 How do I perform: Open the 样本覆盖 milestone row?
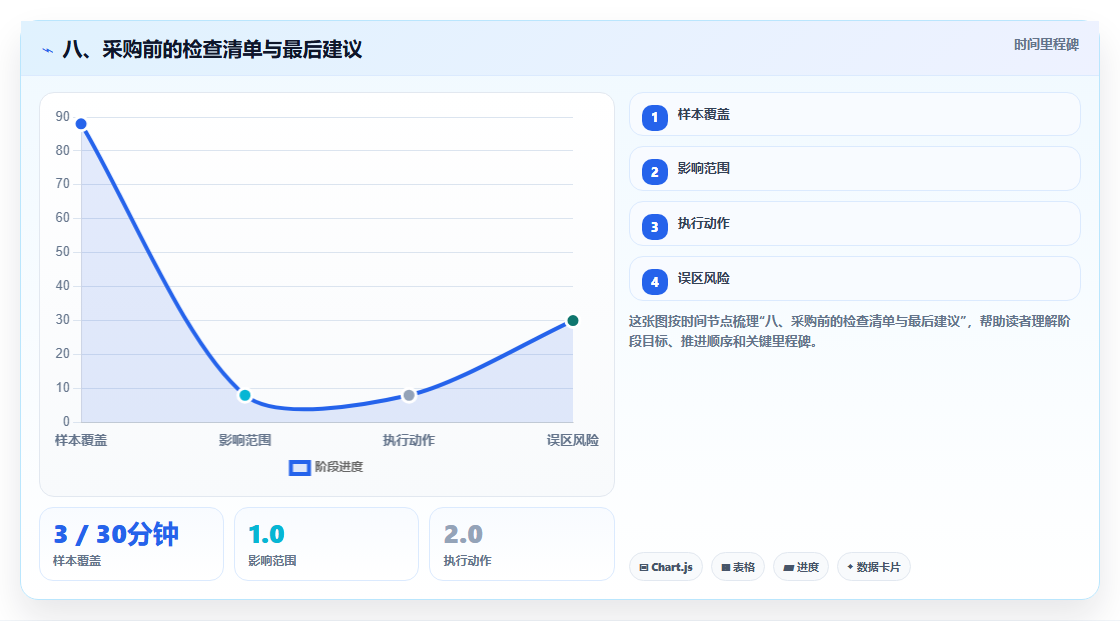pos(854,114)
